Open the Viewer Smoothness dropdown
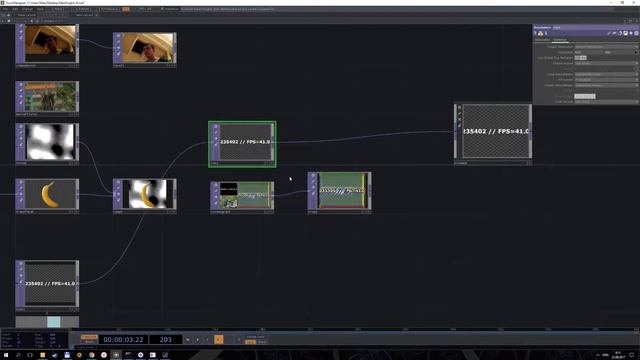640x360 pixels. (x=606, y=85)
